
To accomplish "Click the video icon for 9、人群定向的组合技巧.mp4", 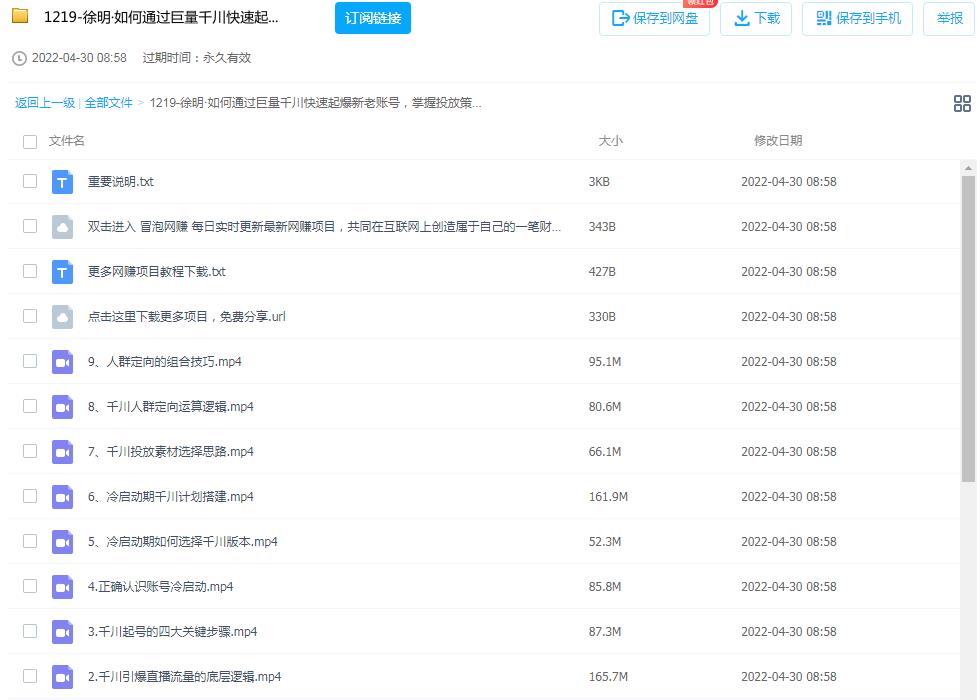I will pyautogui.click(x=62, y=362).
